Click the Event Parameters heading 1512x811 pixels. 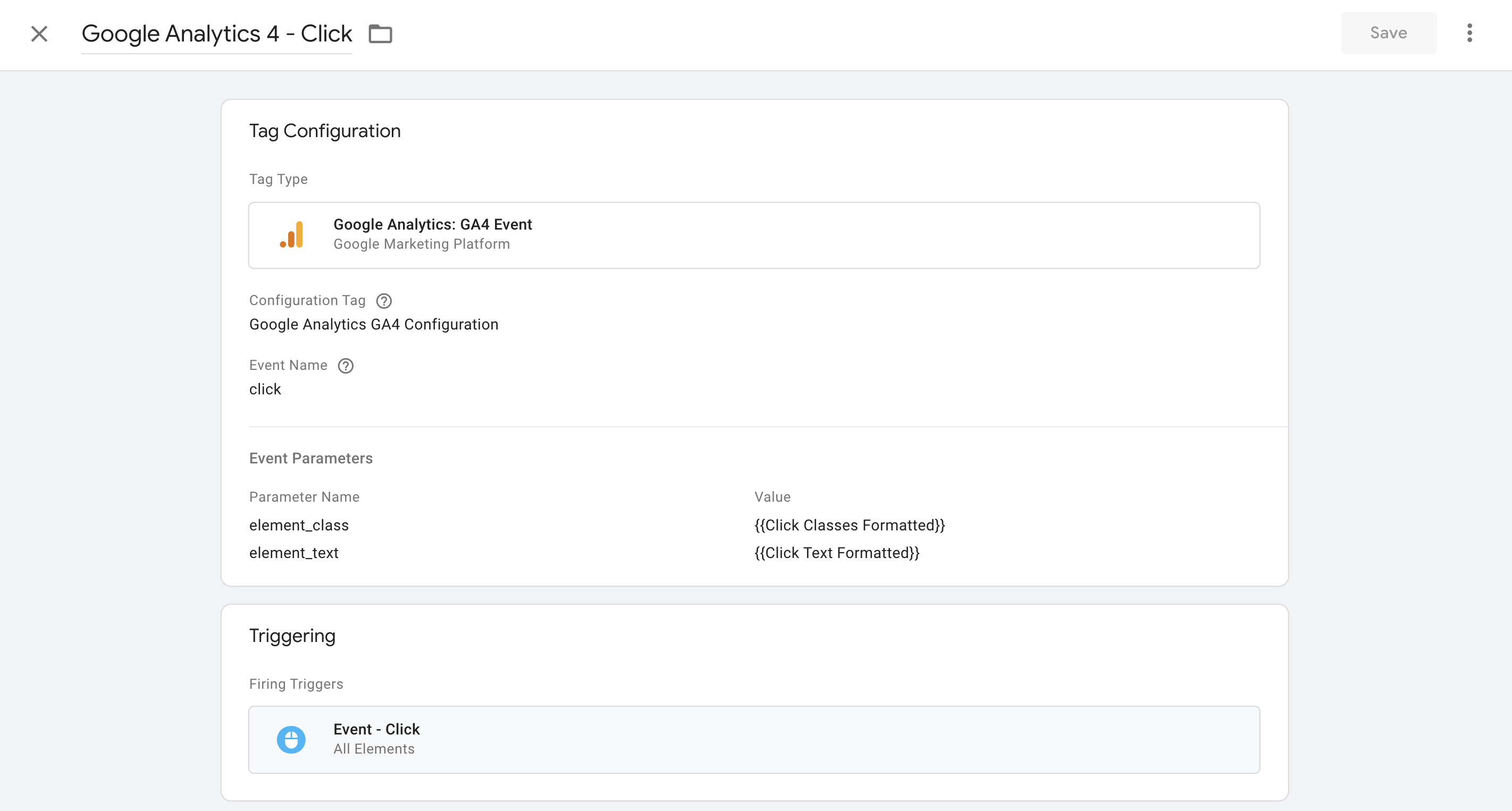tap(311, 458)
